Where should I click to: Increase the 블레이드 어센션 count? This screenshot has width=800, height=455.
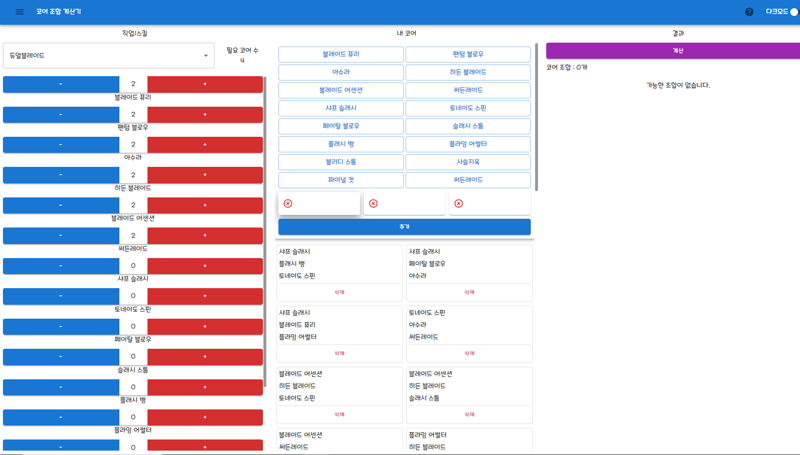coord(205,206)
